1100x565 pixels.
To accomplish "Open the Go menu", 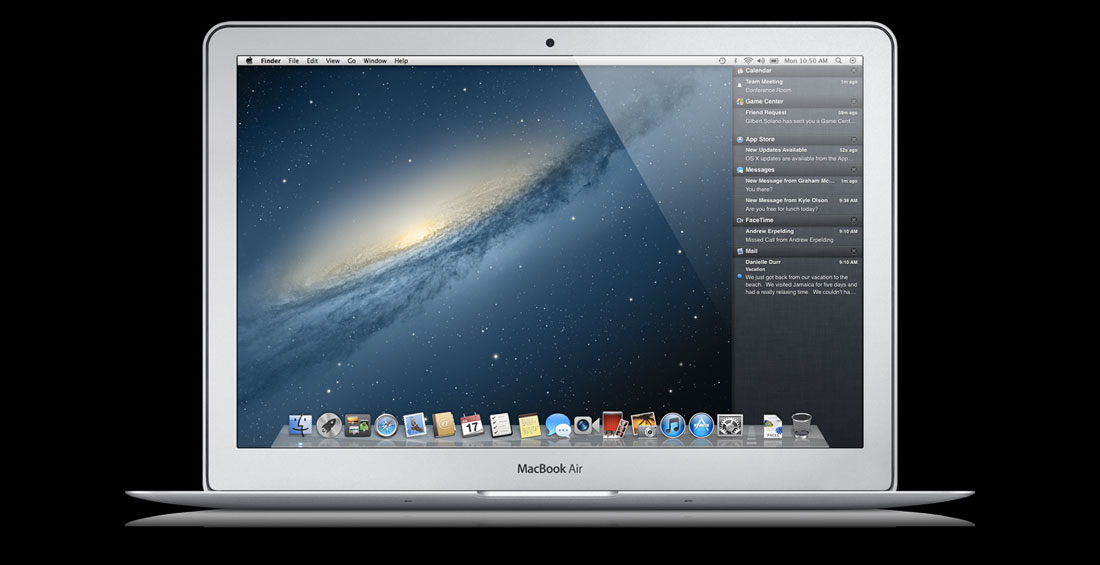I will 351,61.
